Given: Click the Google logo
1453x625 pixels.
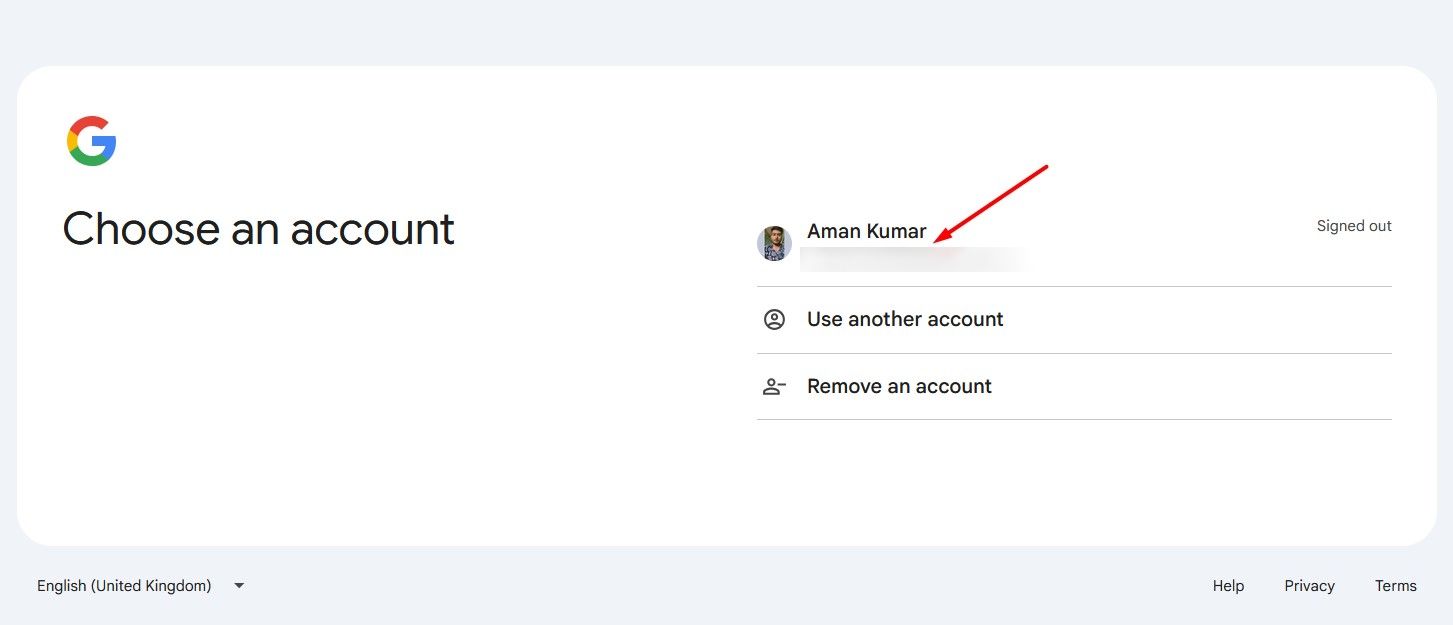Looking at the screenshot, I should (x=92, y=141).
